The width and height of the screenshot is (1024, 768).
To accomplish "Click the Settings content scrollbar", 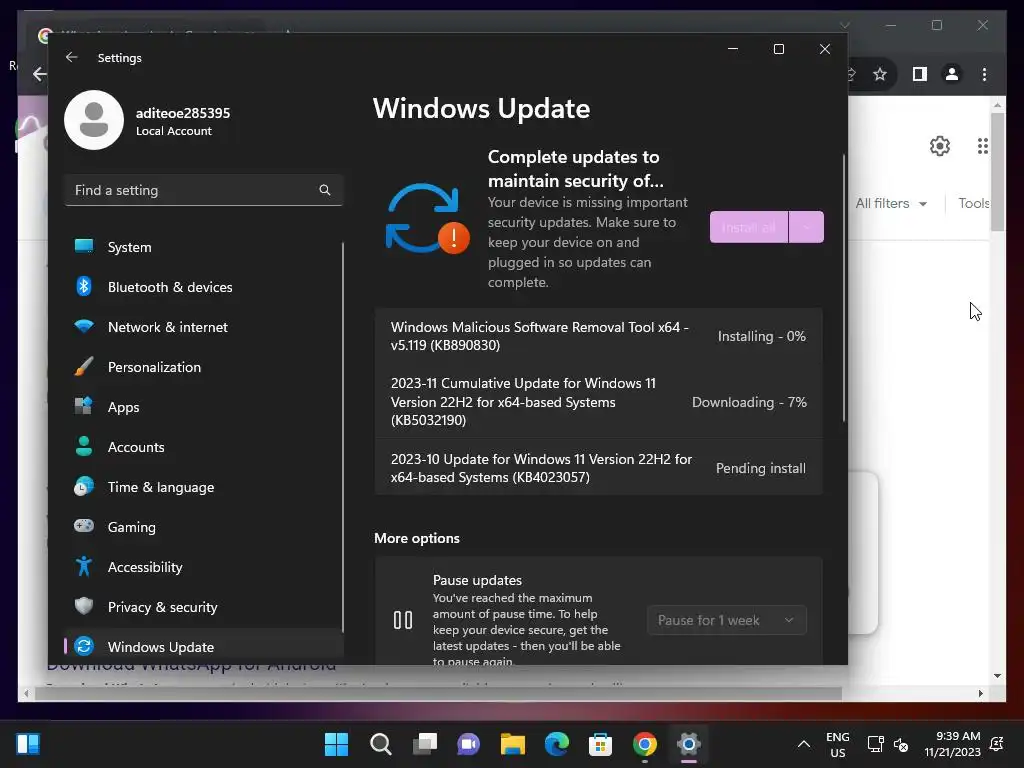I will (844, 287).
